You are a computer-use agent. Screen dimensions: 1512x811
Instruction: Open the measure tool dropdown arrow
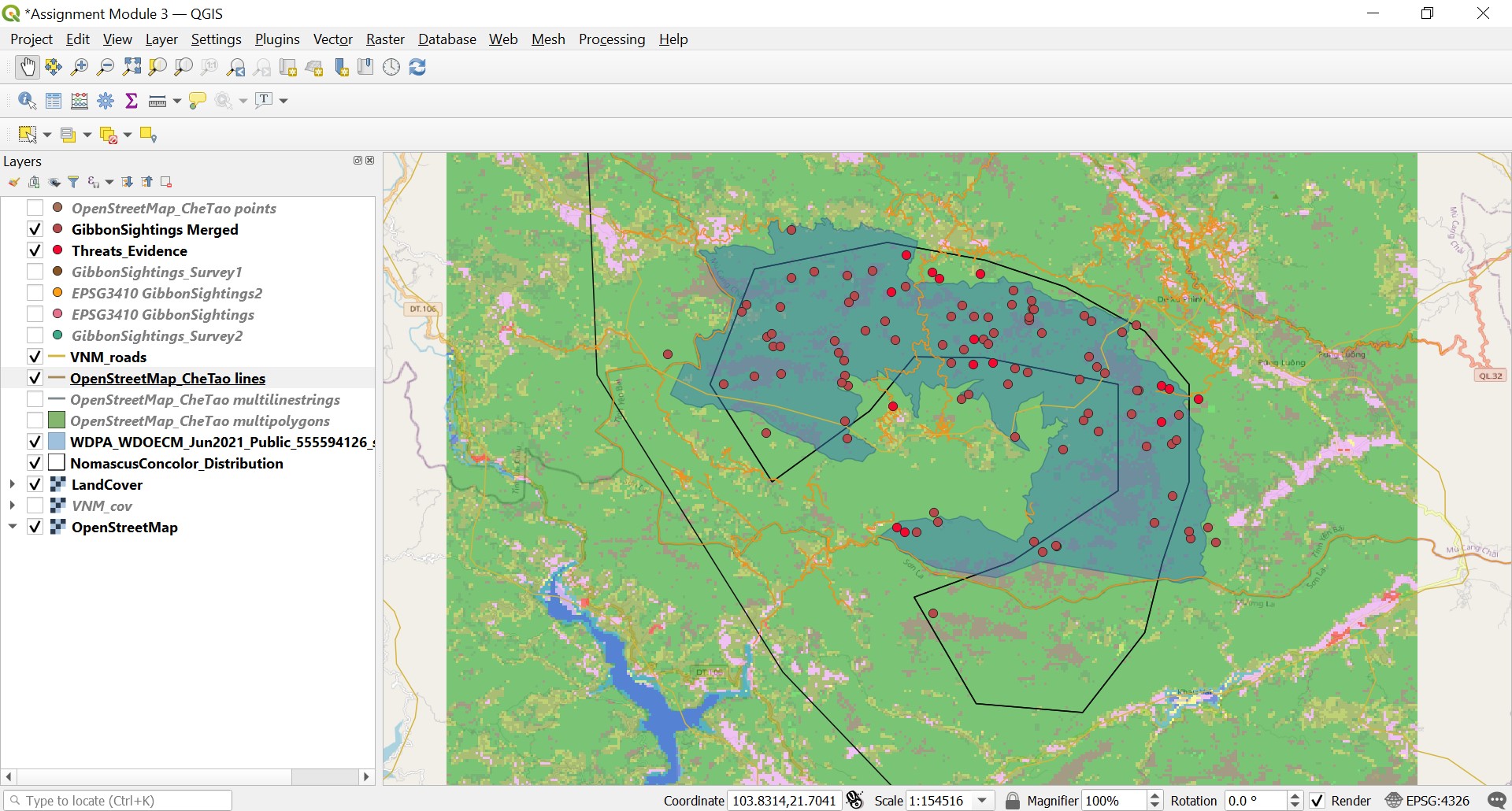point(177,101)
